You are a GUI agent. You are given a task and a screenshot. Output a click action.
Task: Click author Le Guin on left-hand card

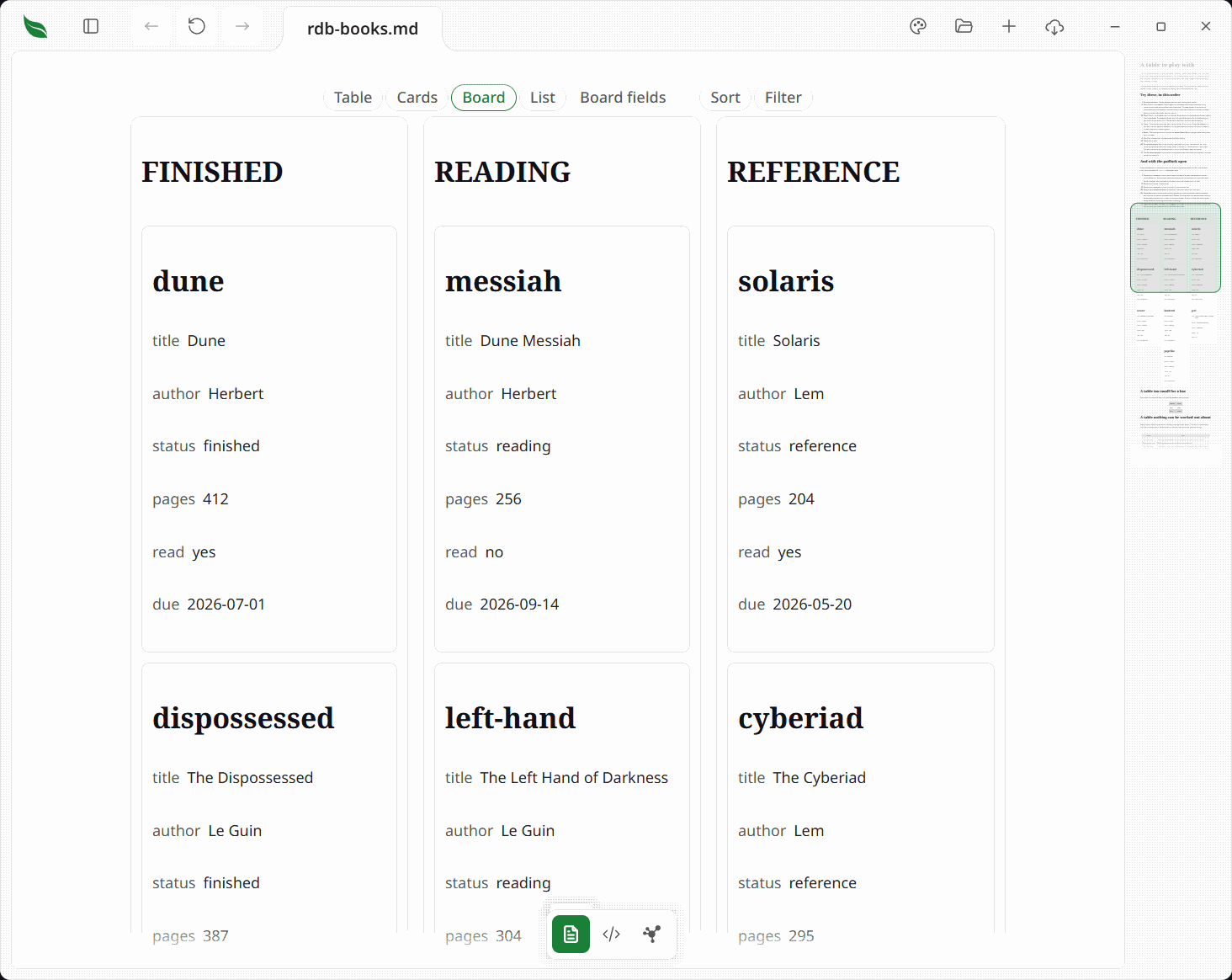pos(528,831)
